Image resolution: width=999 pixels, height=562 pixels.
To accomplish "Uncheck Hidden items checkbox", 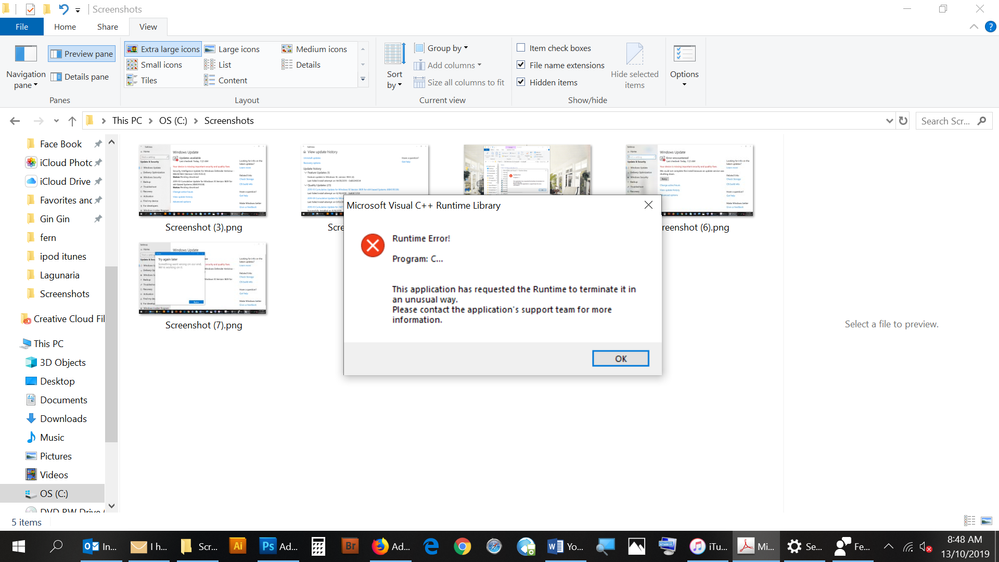I will [x=521, y=82].
